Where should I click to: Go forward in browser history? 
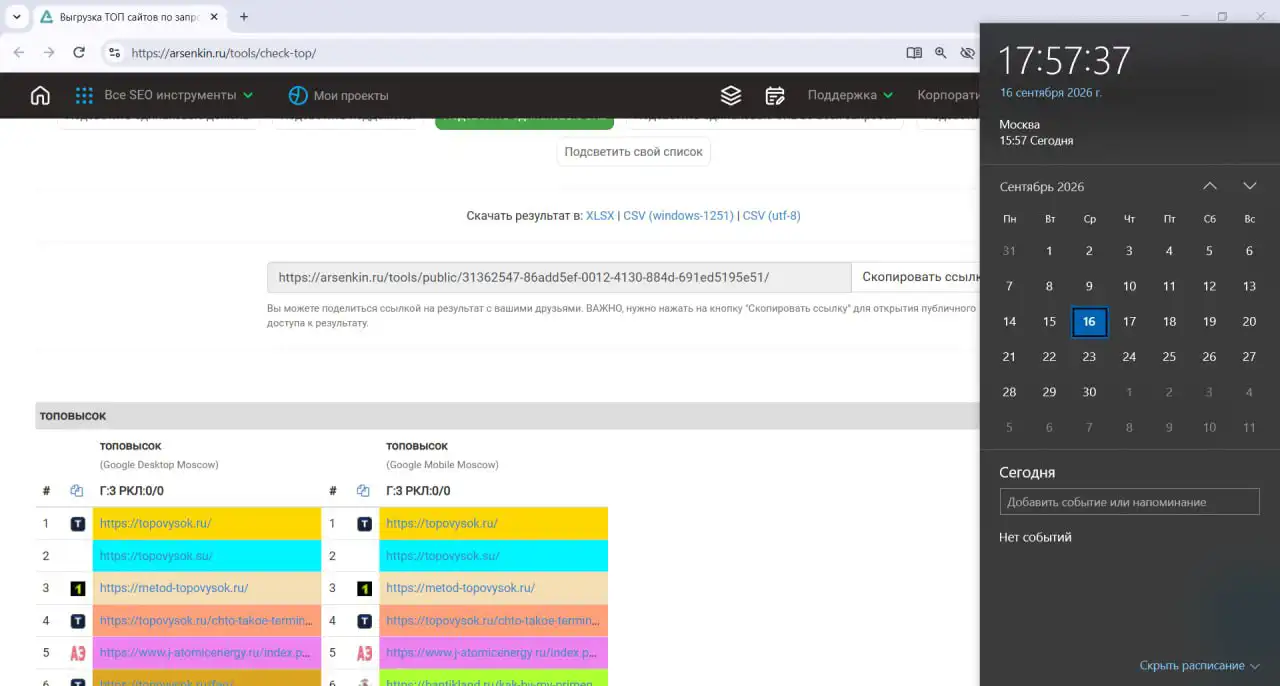(49, 53)
